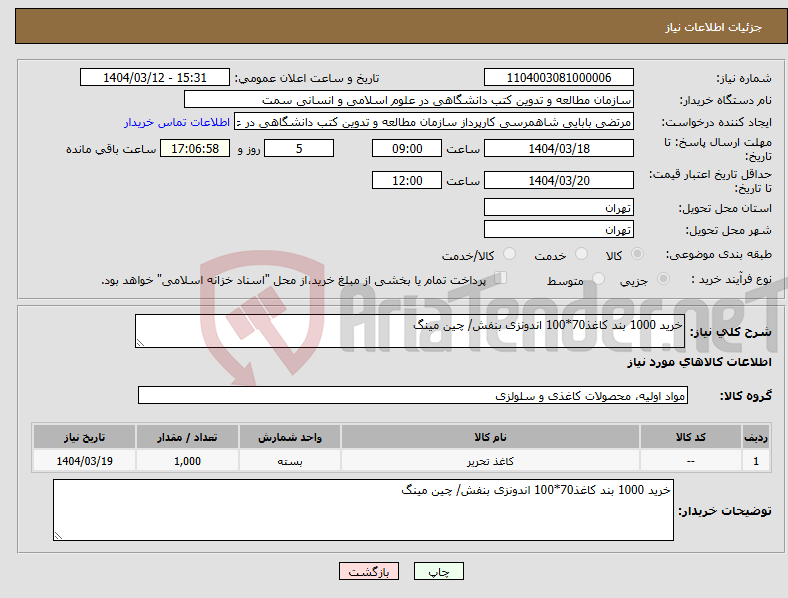This screenshot has width=788, height=598.
Task: Click the 1404/03/19 need date cell
Action: click(x=84, y=461)
